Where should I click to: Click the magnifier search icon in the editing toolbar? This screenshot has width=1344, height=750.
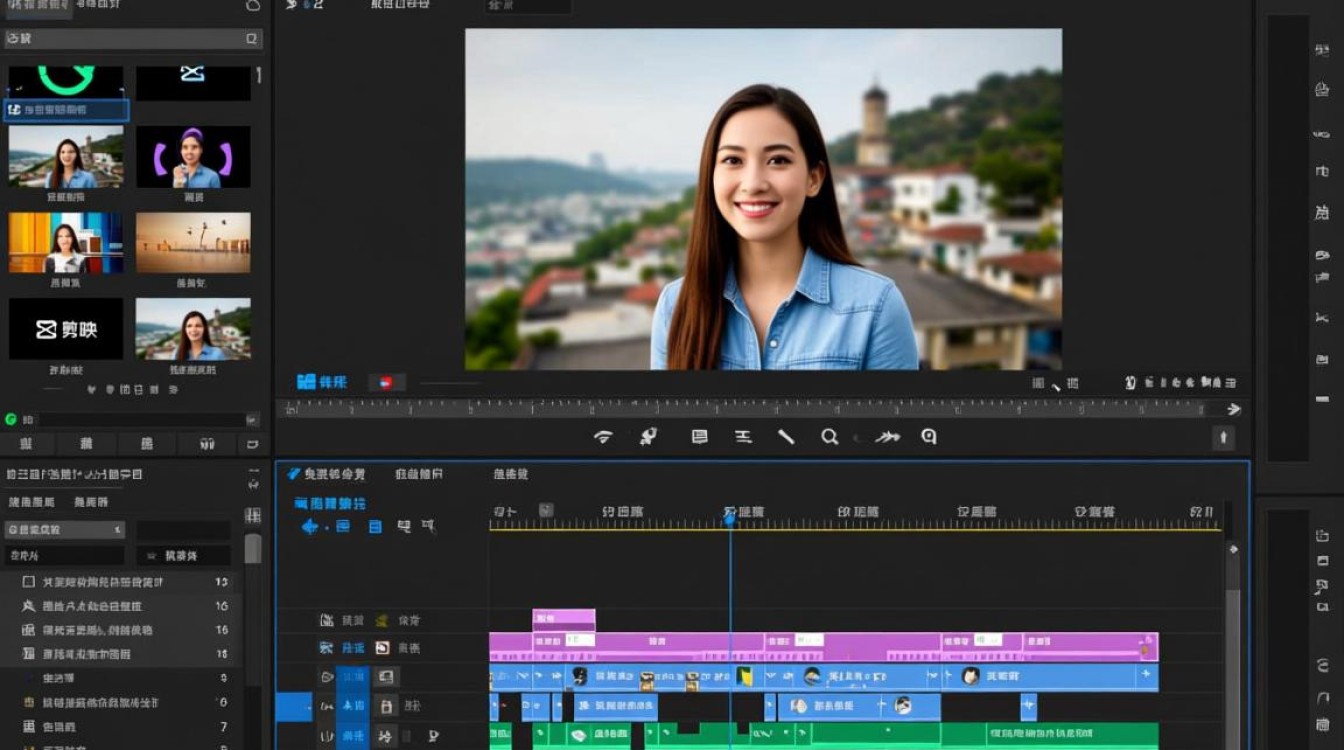(829, 436)
